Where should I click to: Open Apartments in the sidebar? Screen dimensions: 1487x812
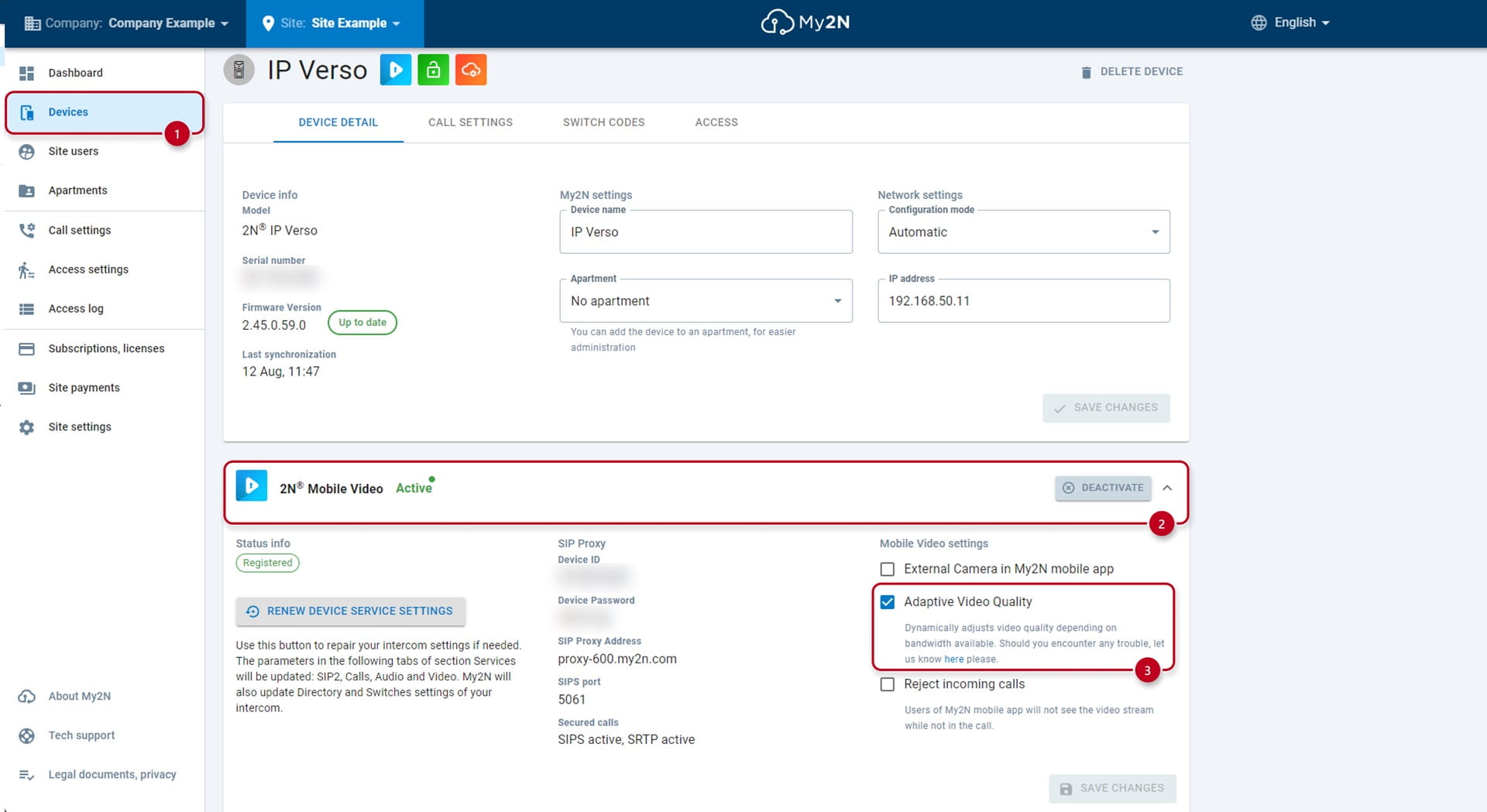tap(104, 190)
